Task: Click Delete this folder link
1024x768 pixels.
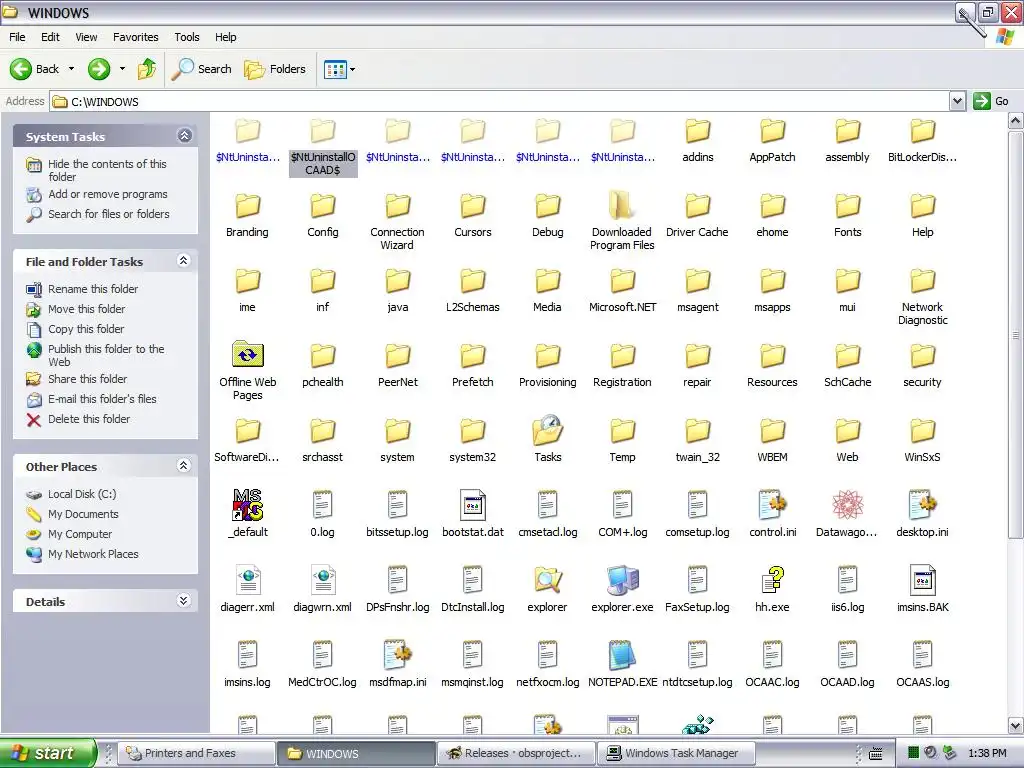Action: click(x=89, y=419)
